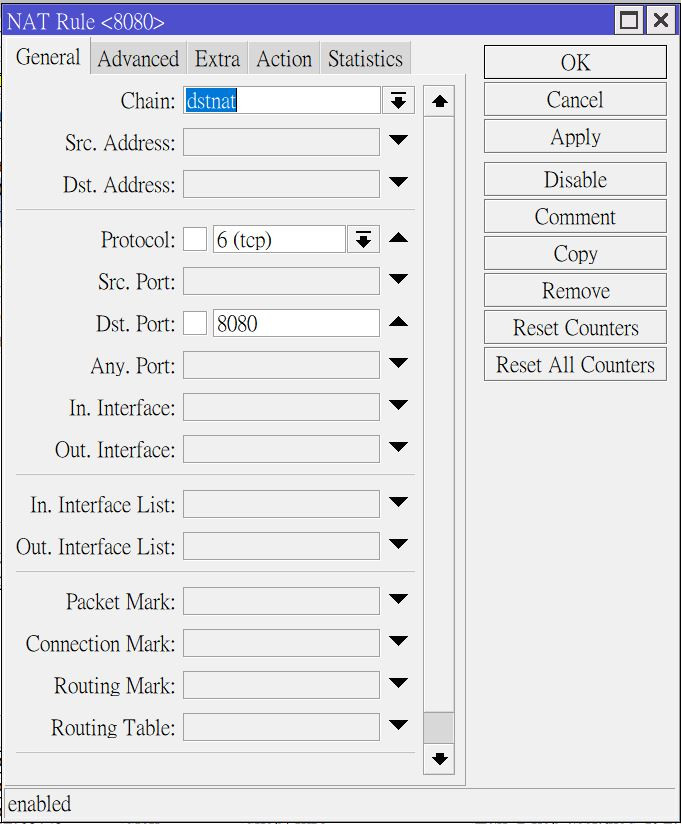Viewport: 681px width, 824px height.
Task: Toggle the Protocol invert checkbox
Action: [194, 240]
